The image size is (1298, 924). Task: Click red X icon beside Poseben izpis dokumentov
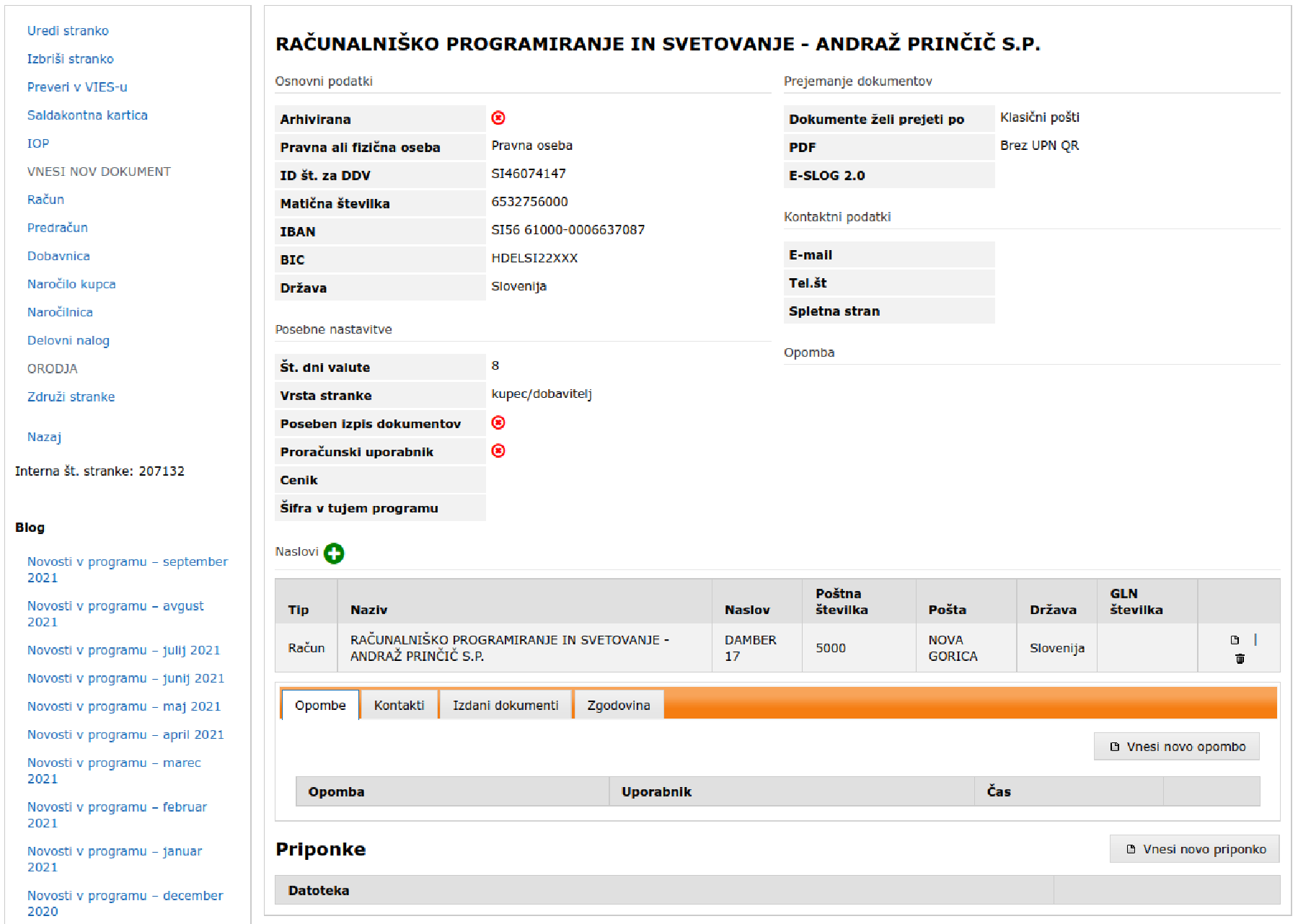coord(498,423)
